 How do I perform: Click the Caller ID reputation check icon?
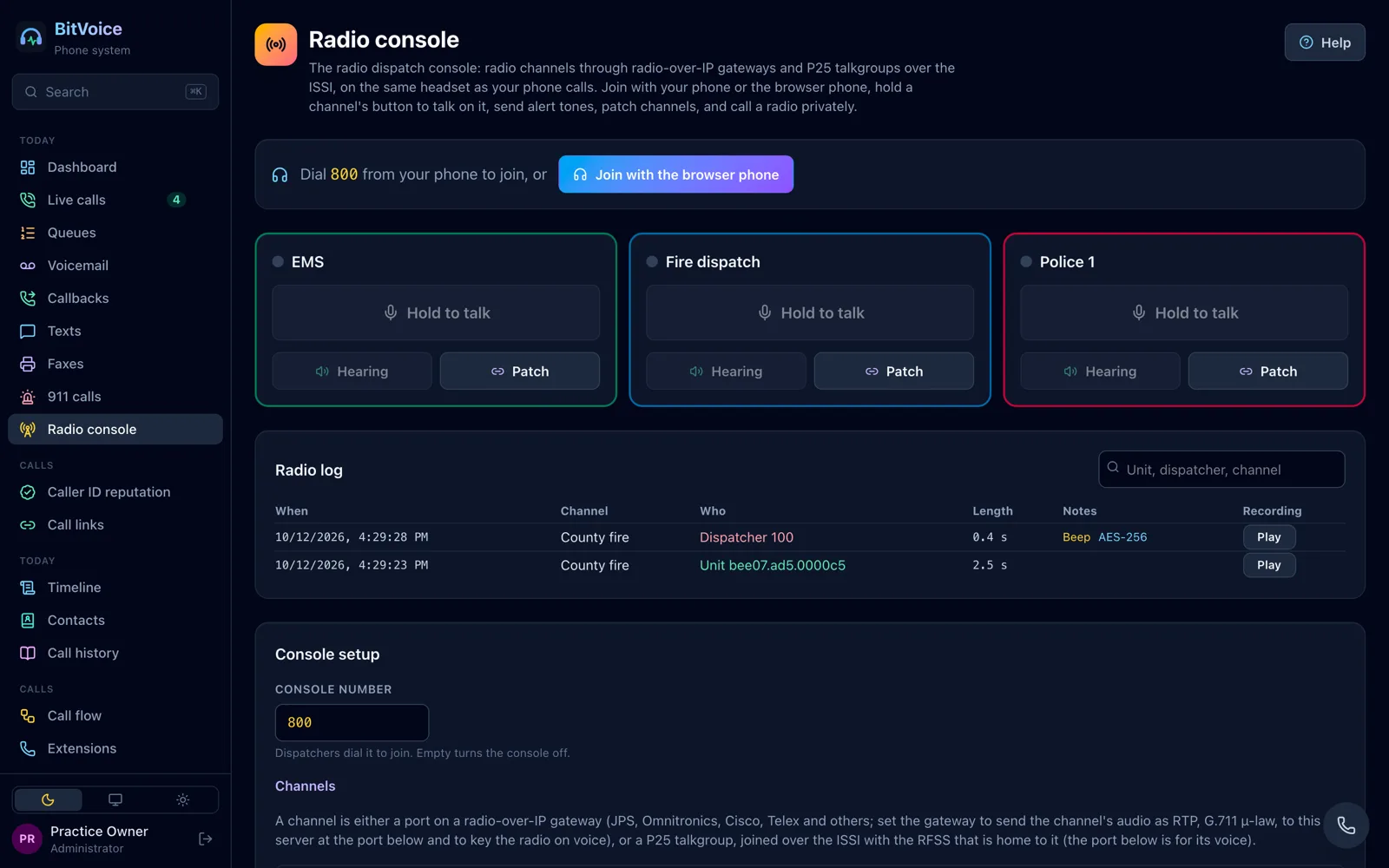coord(28,492)
